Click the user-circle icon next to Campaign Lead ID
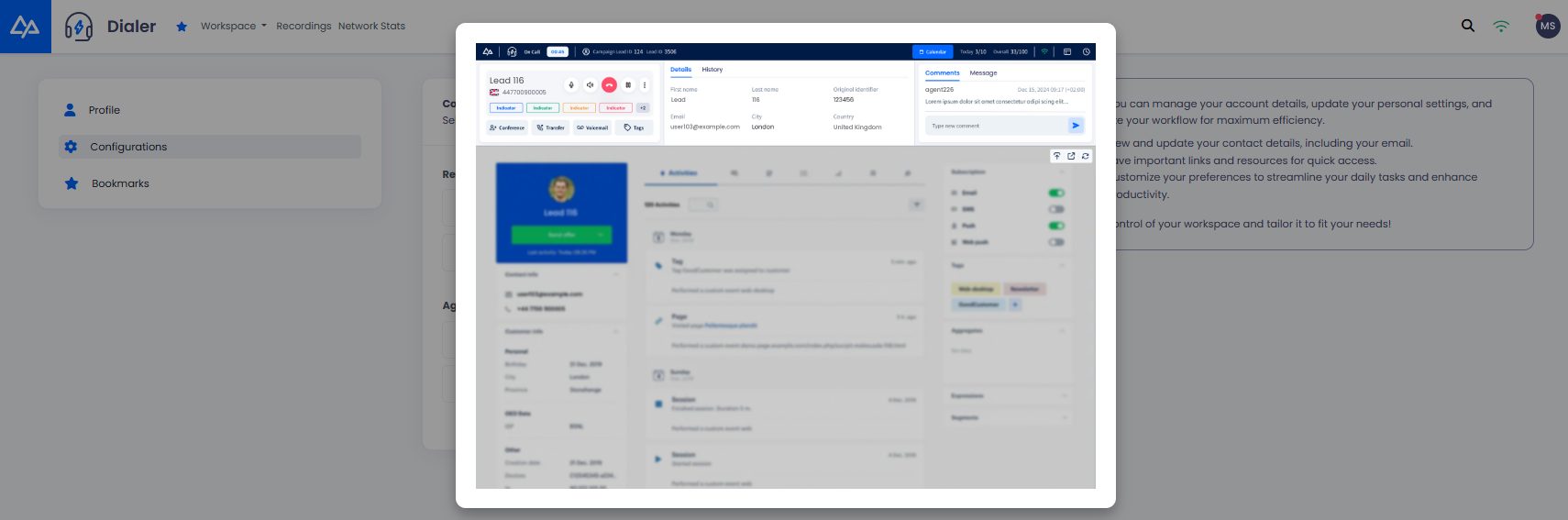Viewport: 1568px width, 520px height. click(586, 52)
